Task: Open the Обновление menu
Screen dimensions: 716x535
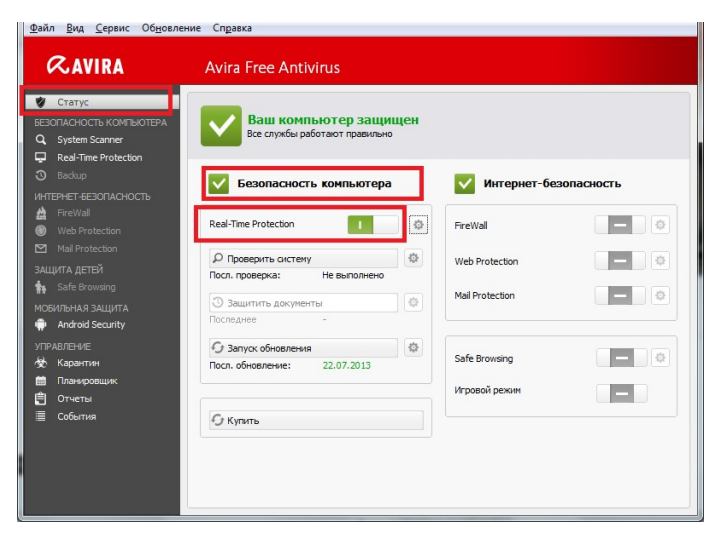Action: [x=171, y=28]
